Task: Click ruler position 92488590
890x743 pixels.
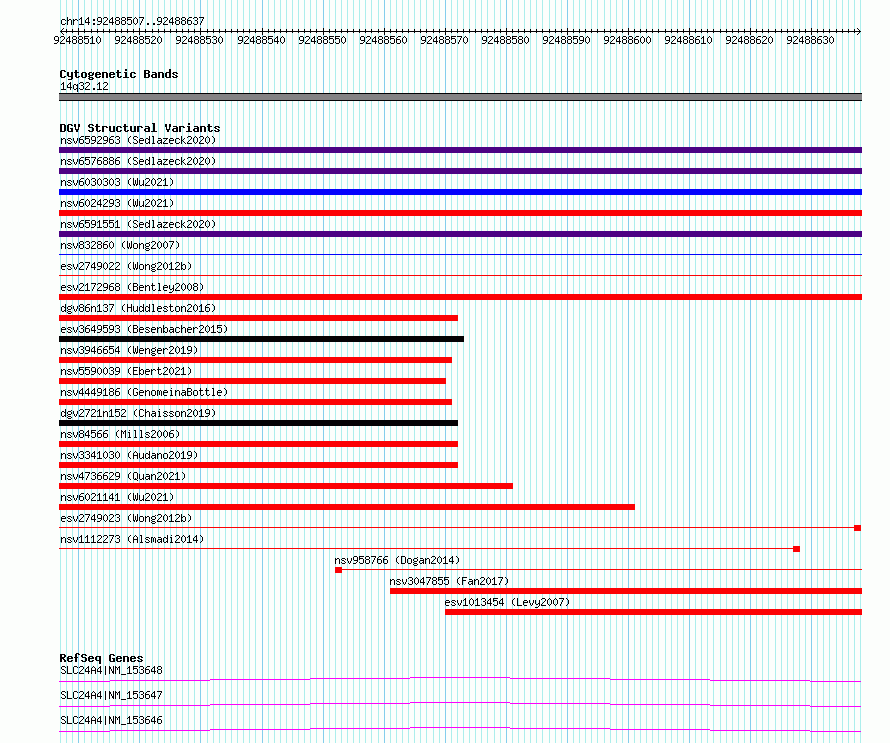Action: click(566, 40)
